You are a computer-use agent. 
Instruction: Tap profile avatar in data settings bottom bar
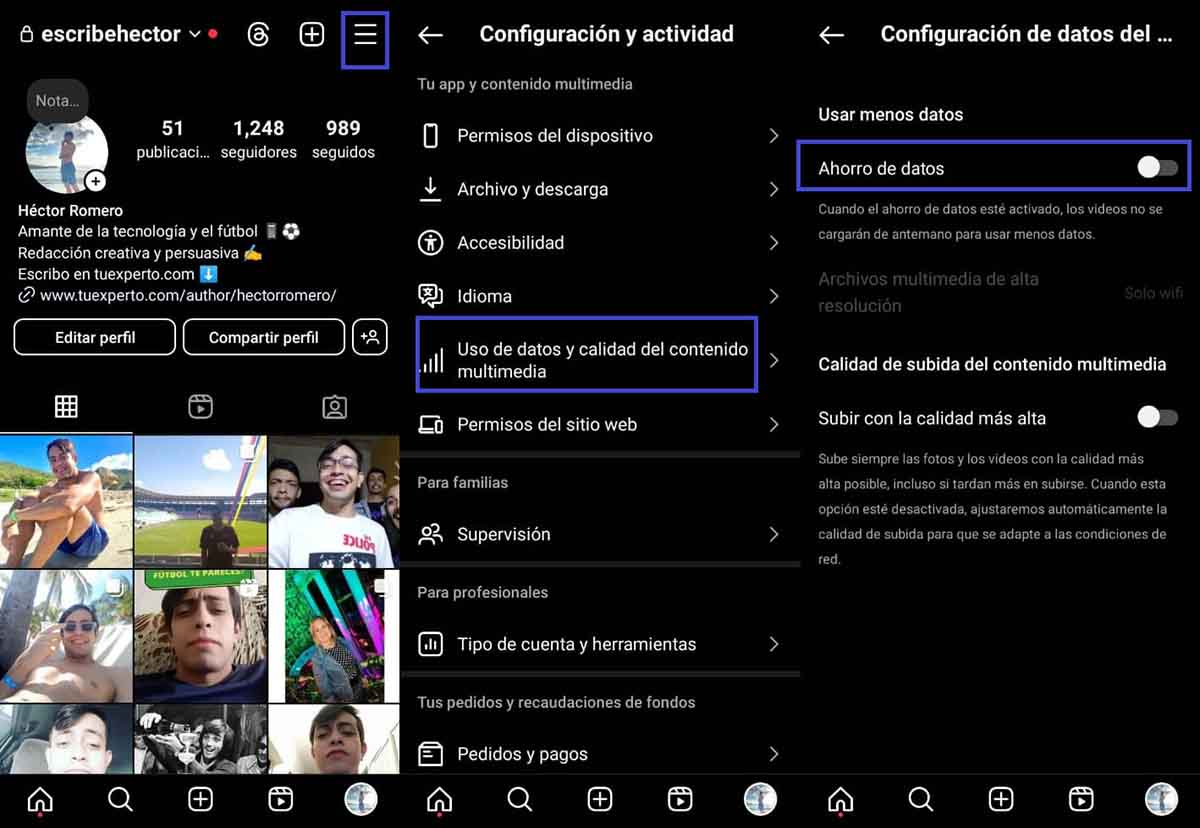point(1161,799)
